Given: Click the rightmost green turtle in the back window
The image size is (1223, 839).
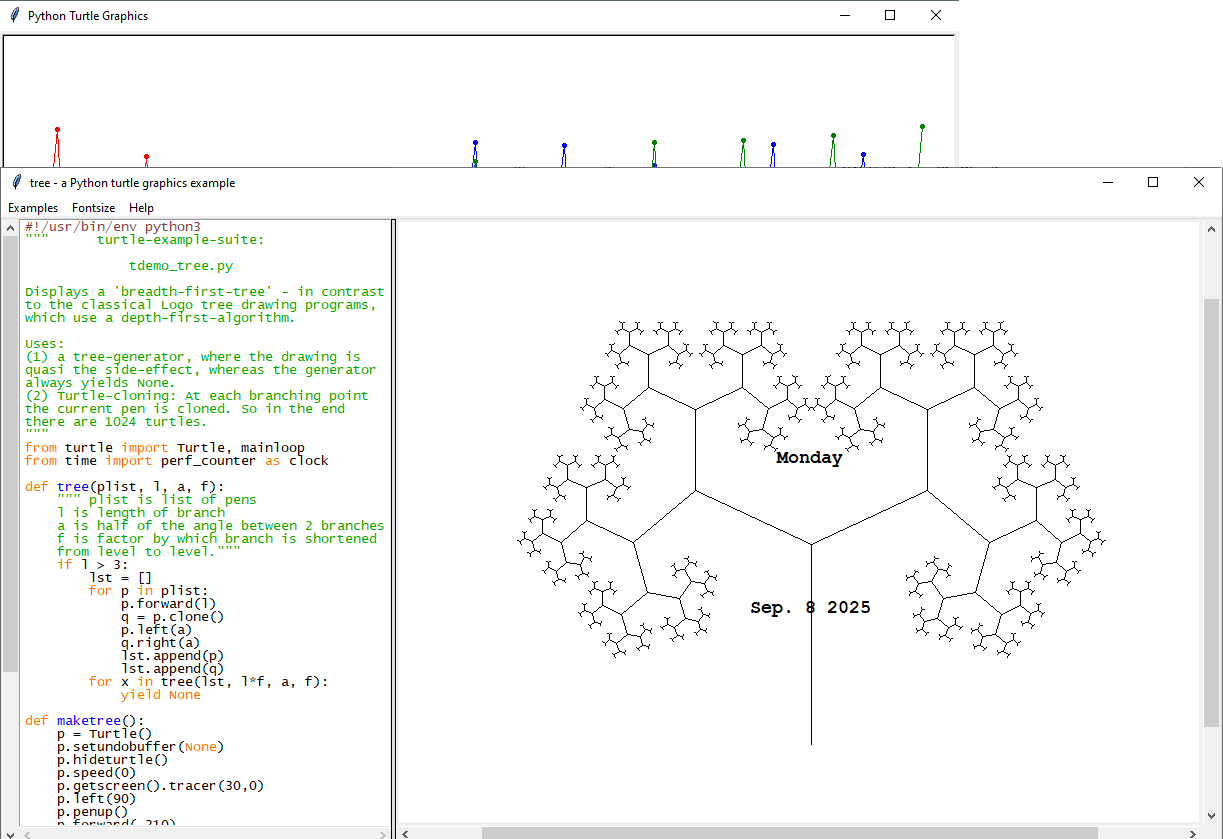Looking at the screenshot, I should [921, 128].
